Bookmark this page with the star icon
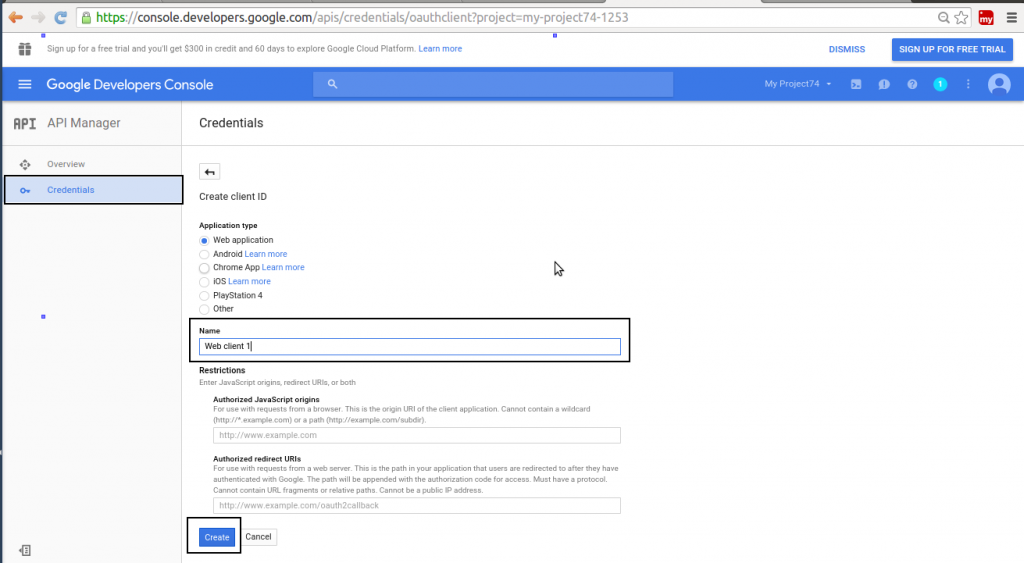1024x563 pixels. (961, 18)
